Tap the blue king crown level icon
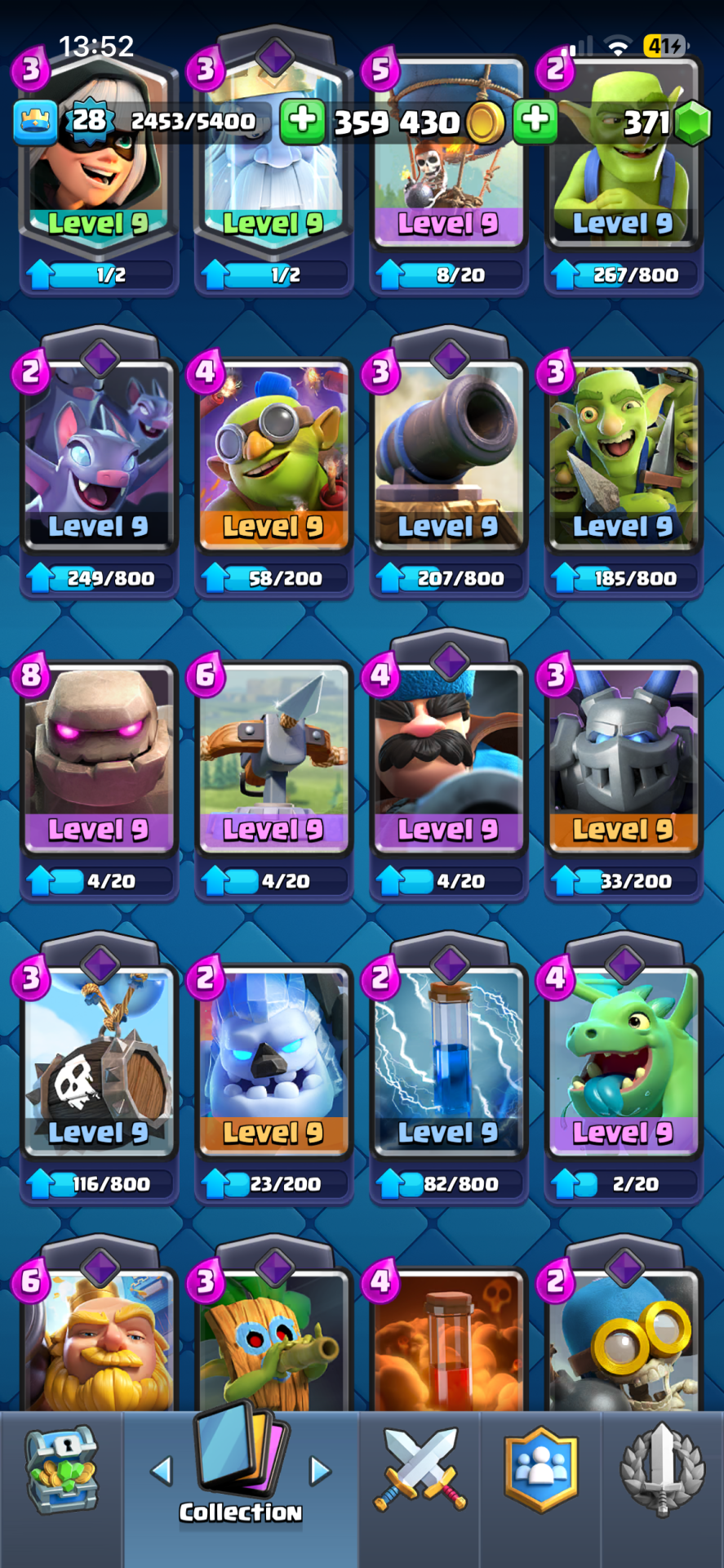This screenshot has width=724, height=1568. (35, 121)
